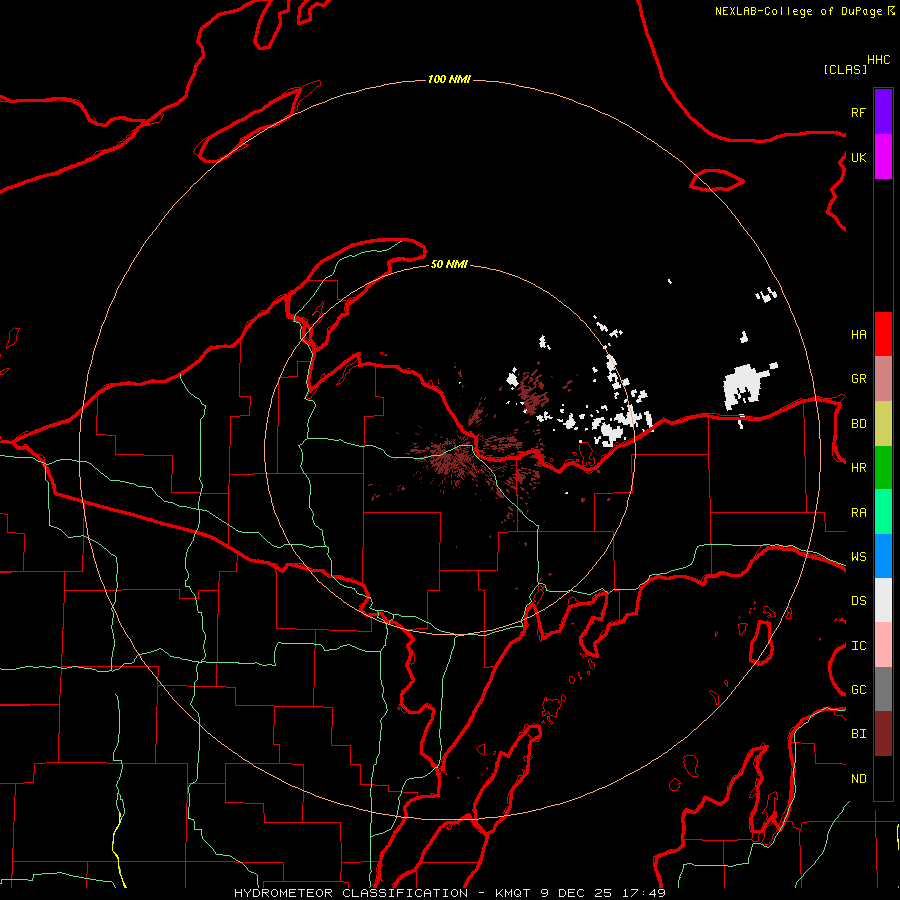Click the WS legend label

click(859, 557)
